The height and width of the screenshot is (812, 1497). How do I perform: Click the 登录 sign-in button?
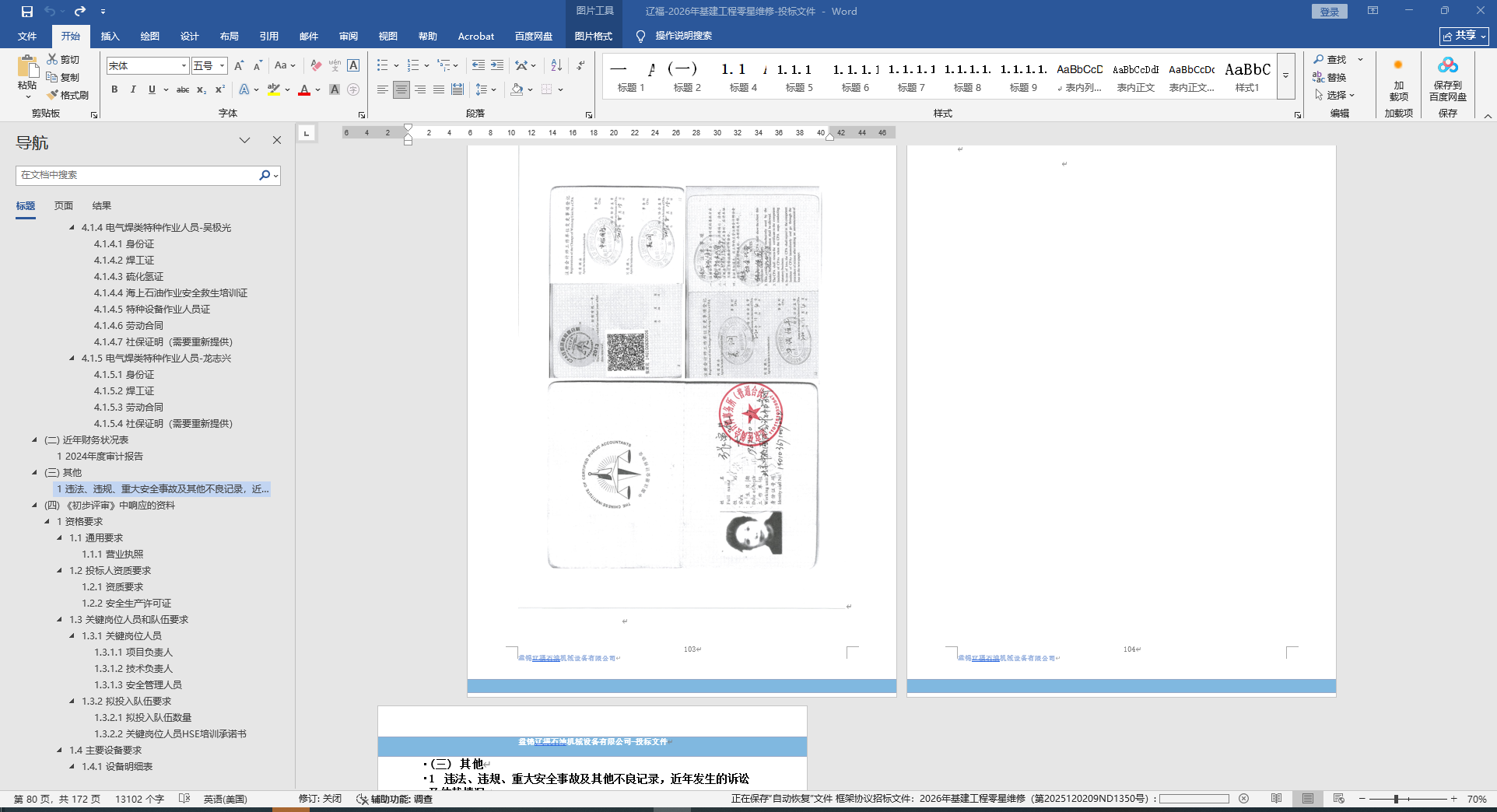click(x=1330, y=12)
